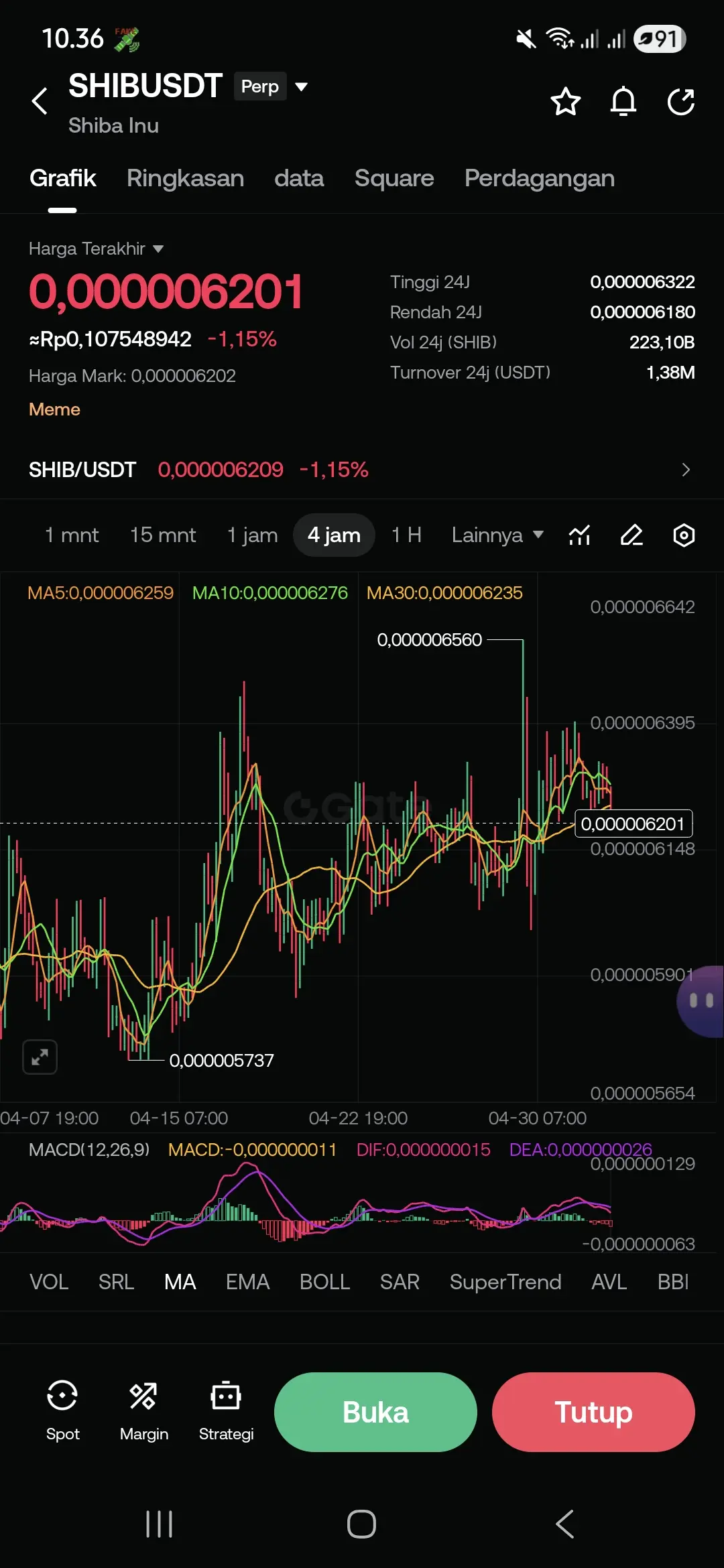Tap chart low marker 0,000005737
The image size is (724, 1568).
[221, 1060]
